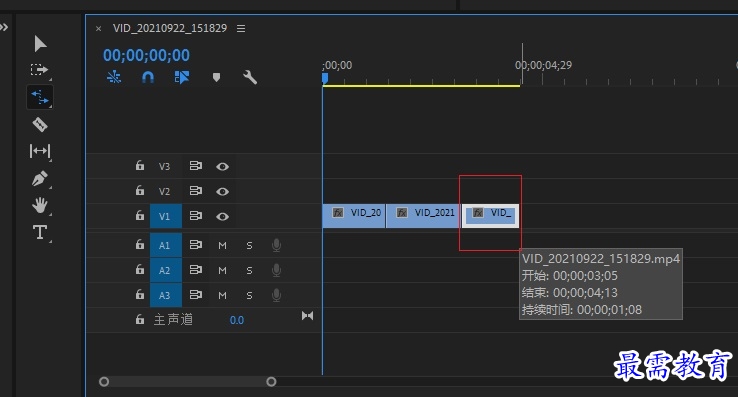
Task: Toggle sync lock on V3
Action: point(196,166)
